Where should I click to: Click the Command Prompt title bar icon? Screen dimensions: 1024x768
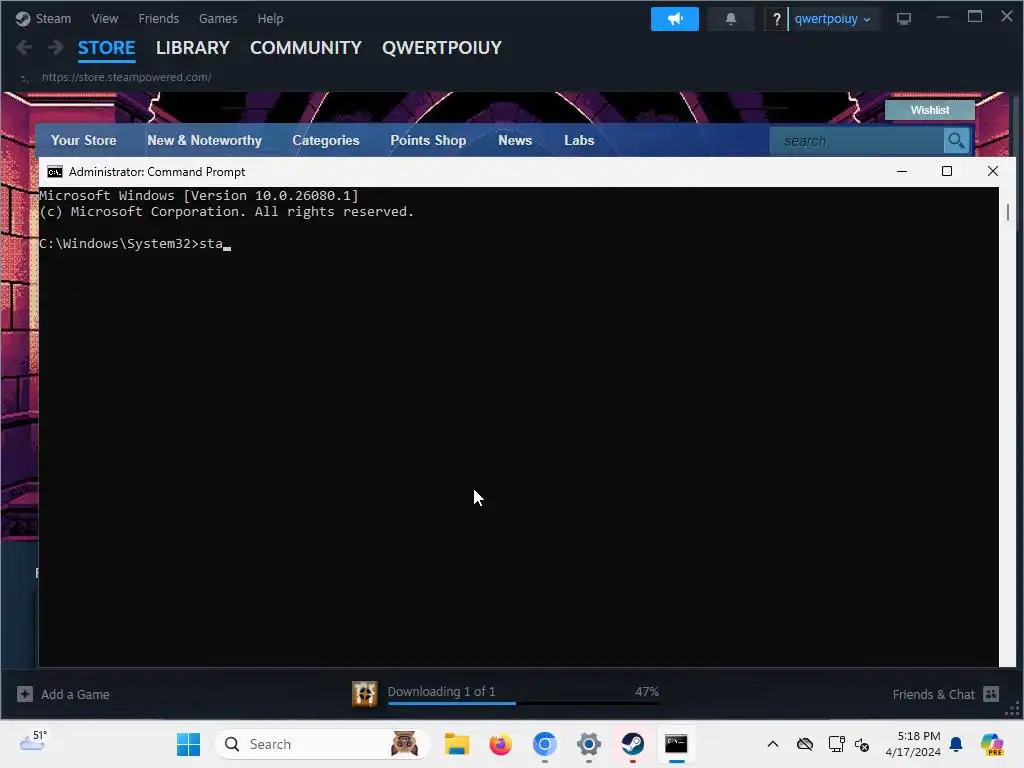55,172
